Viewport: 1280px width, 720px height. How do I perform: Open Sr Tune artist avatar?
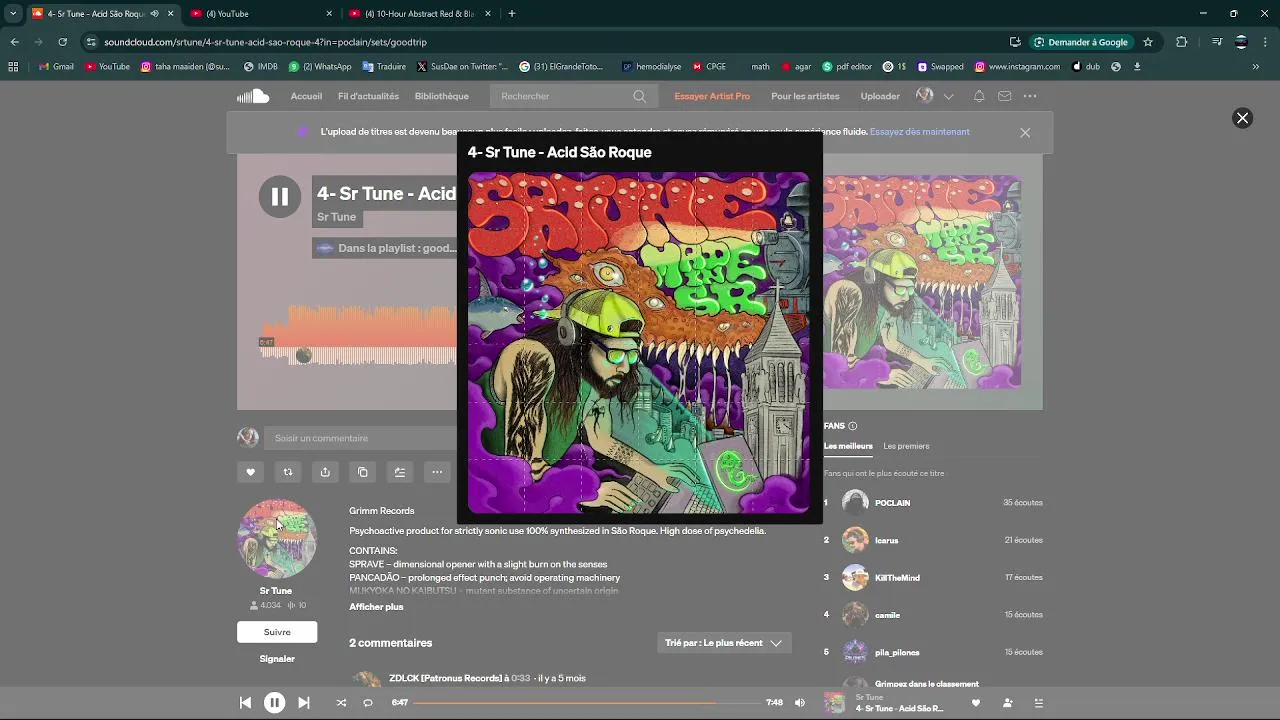click(x=277, y=539)
